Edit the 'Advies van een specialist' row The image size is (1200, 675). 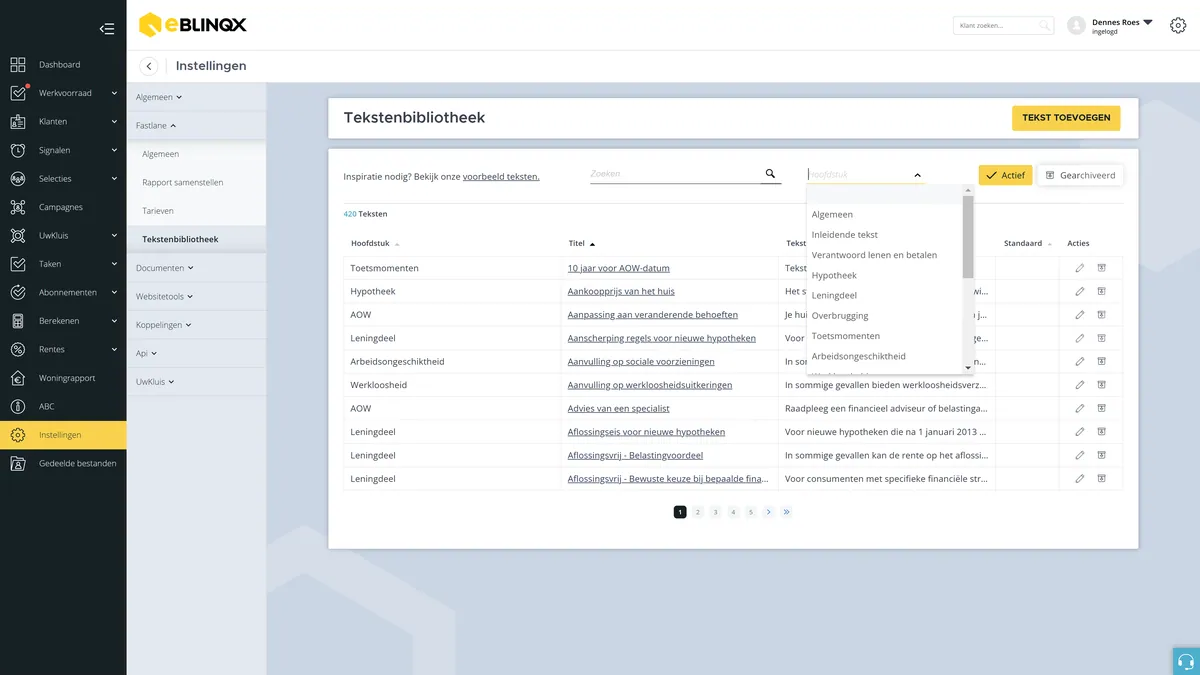click(1079, 408)
